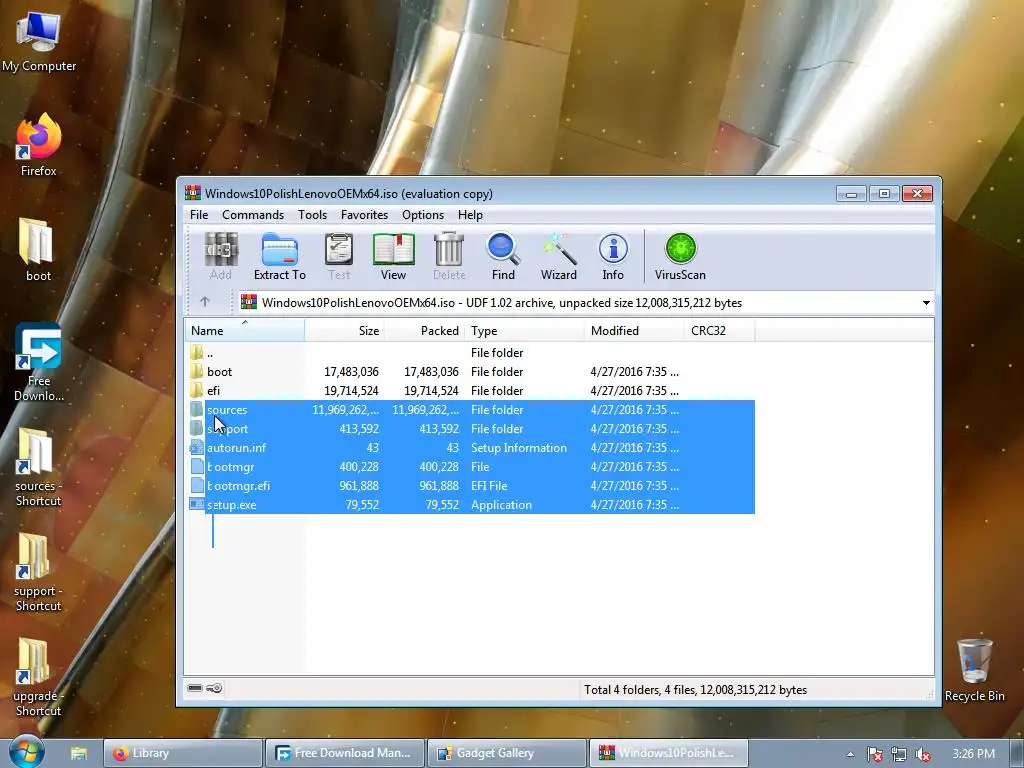This screenshot has width=1024, height=768.
Task: Expand the archive path dropdown arrow
Action: point(926,302)
